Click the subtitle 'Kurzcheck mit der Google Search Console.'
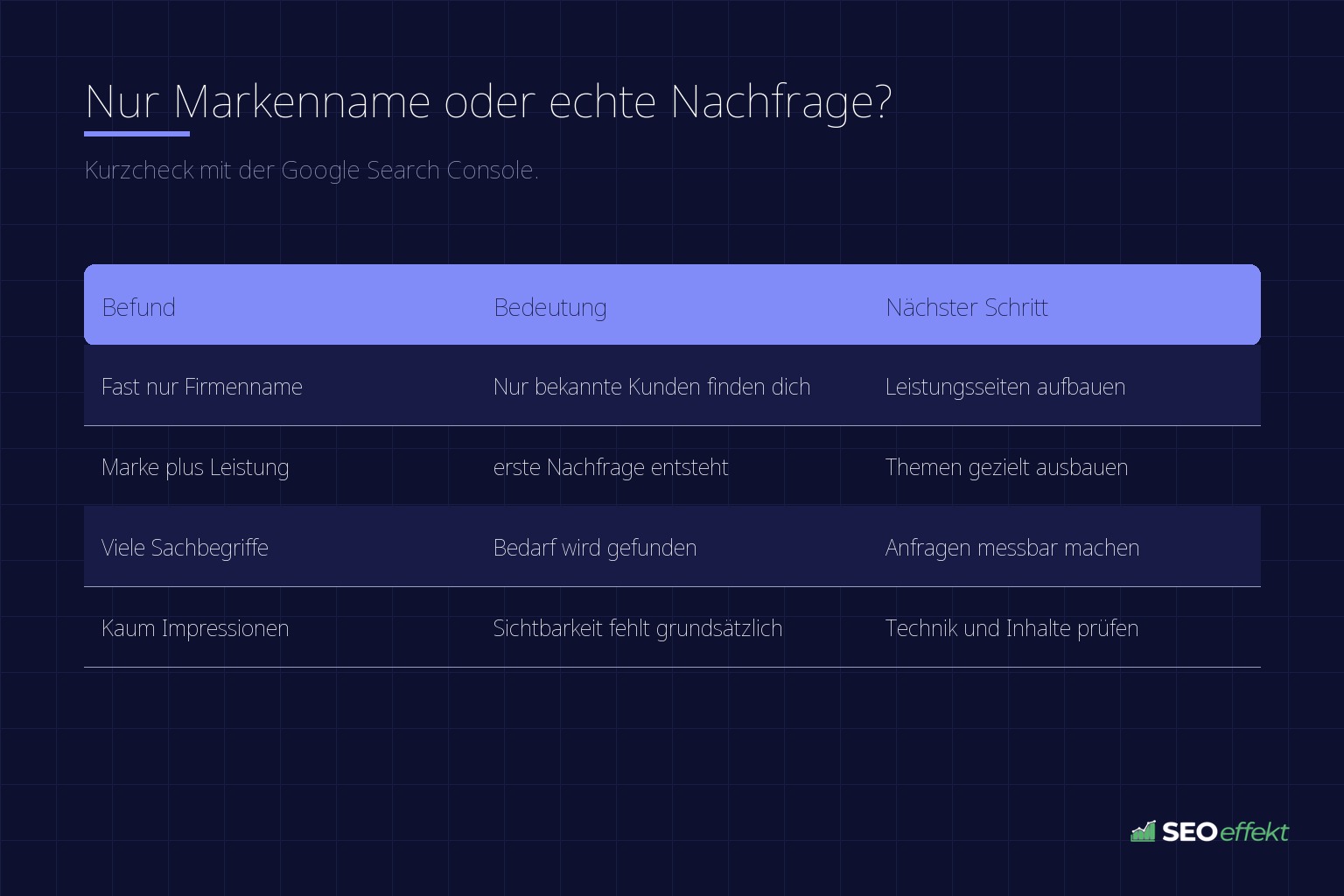This screenshot has height=896, width=1344. (x=311, y=170)
